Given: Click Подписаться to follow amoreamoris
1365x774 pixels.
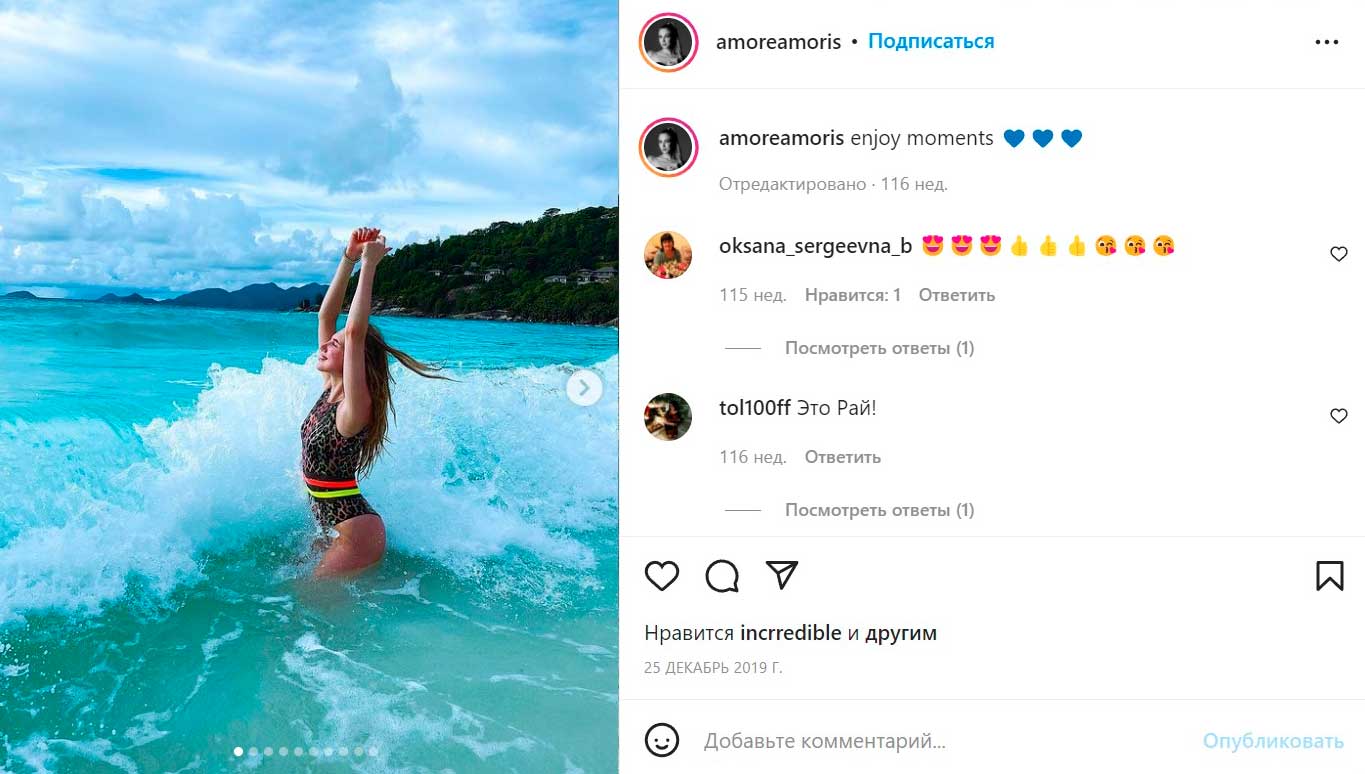Looking at the screenshot, I should 931,42.
